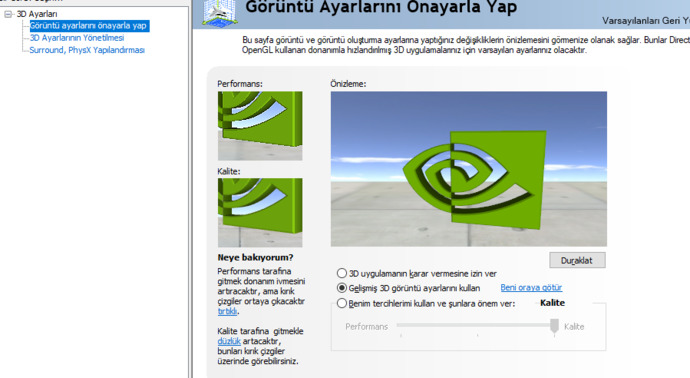This screenshot has width=690, height=378.
Task: Click the large Önizleme NVIDIA logo preview
Action: click(469, 169)
